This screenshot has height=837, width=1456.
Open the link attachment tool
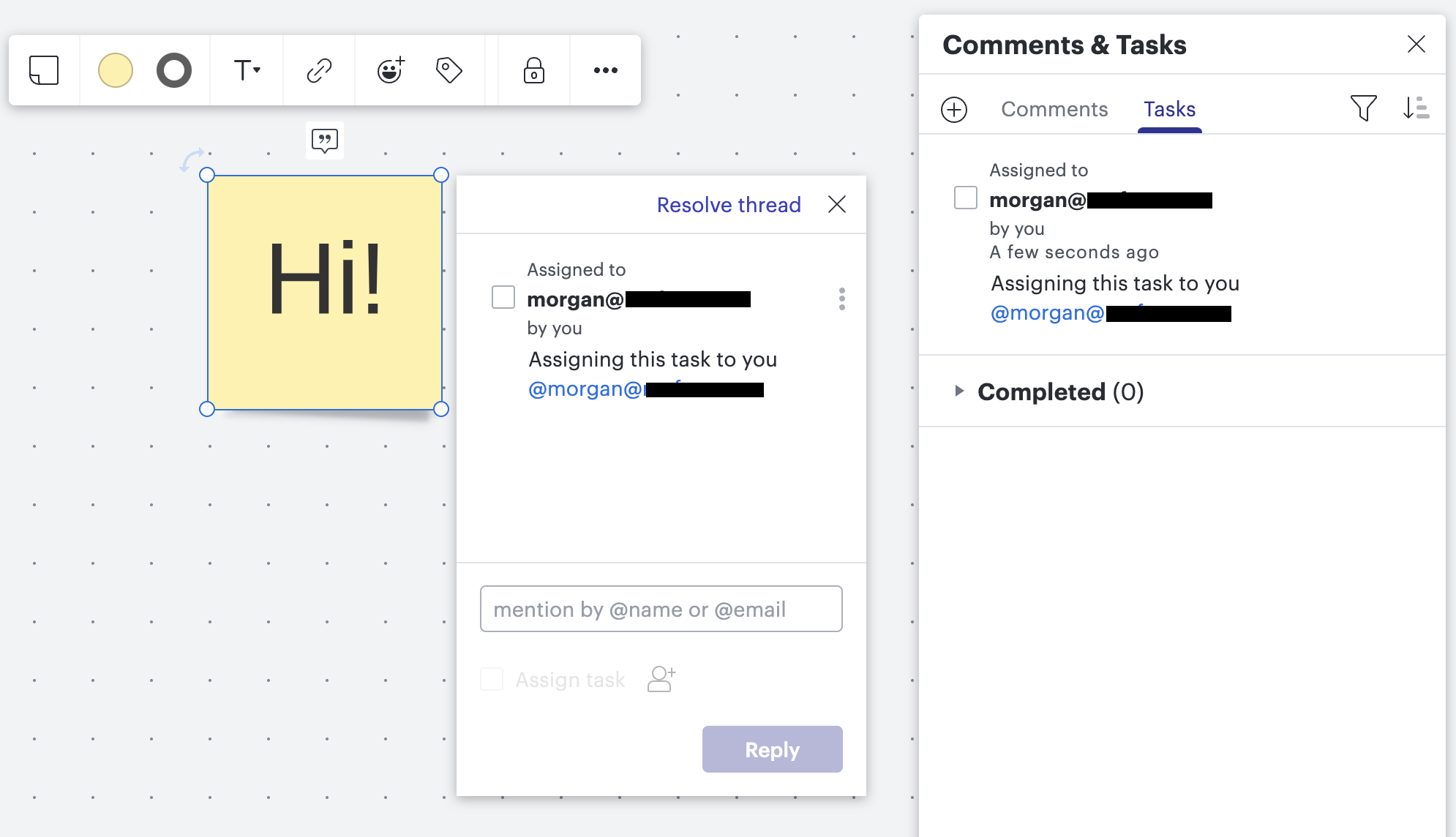(x=318, y=70)
